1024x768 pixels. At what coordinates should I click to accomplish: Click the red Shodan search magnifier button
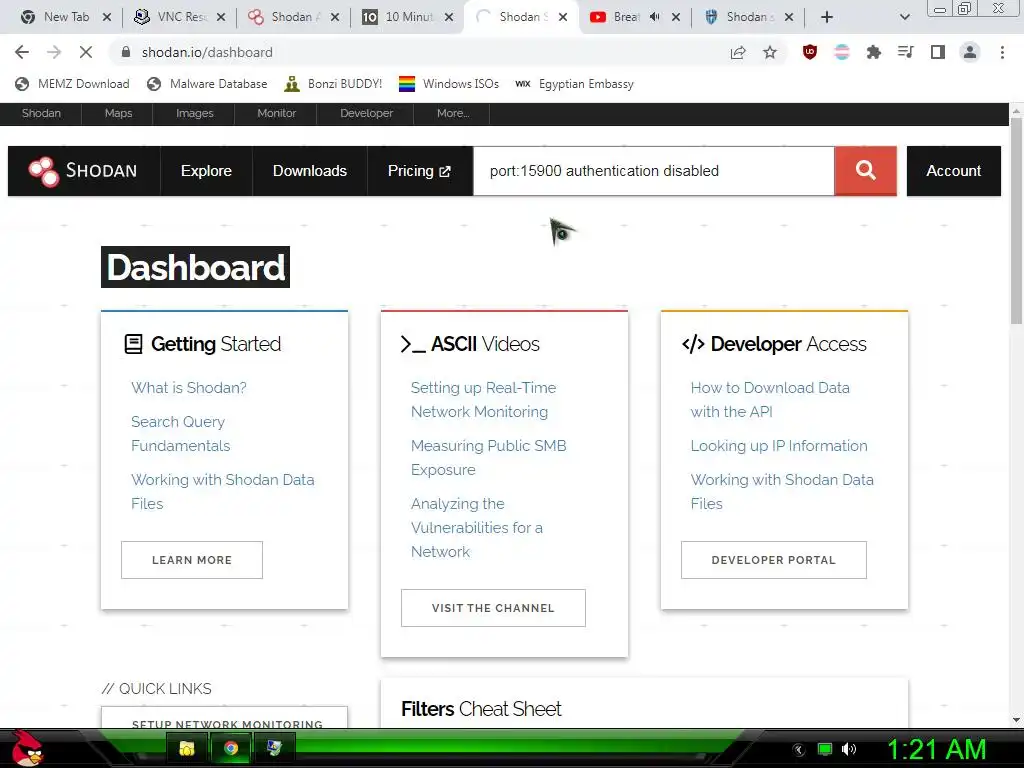(865, 170)
